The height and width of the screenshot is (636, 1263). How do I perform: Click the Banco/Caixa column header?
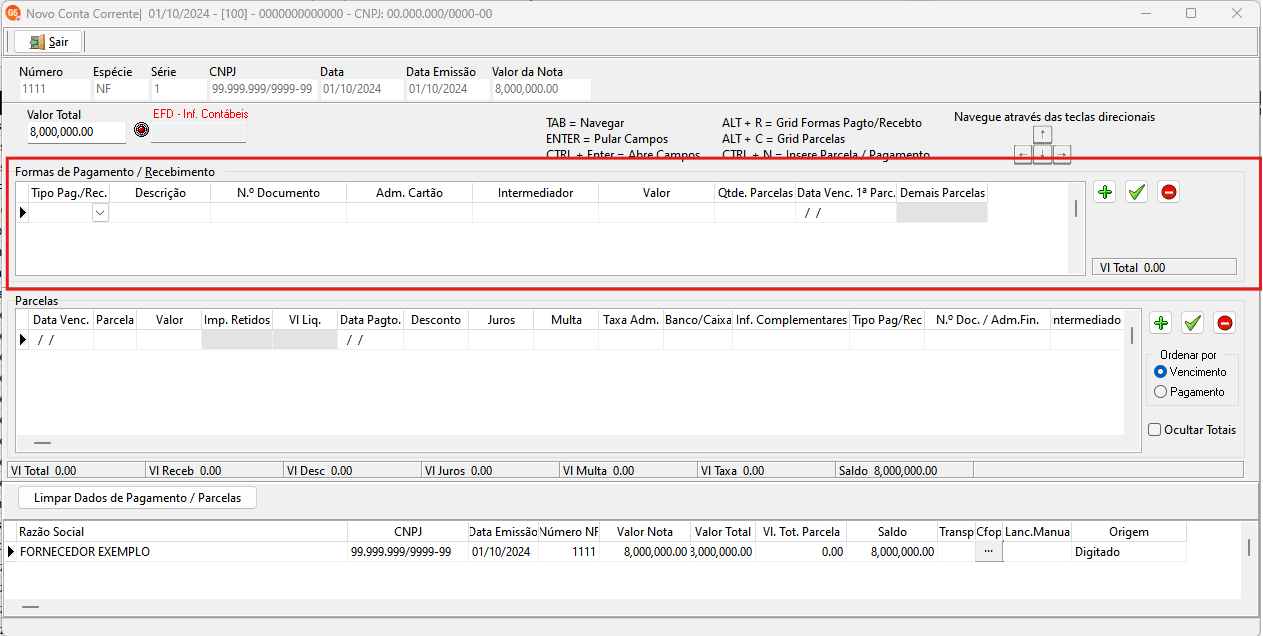pyautogui.click(x=697, y=320)
